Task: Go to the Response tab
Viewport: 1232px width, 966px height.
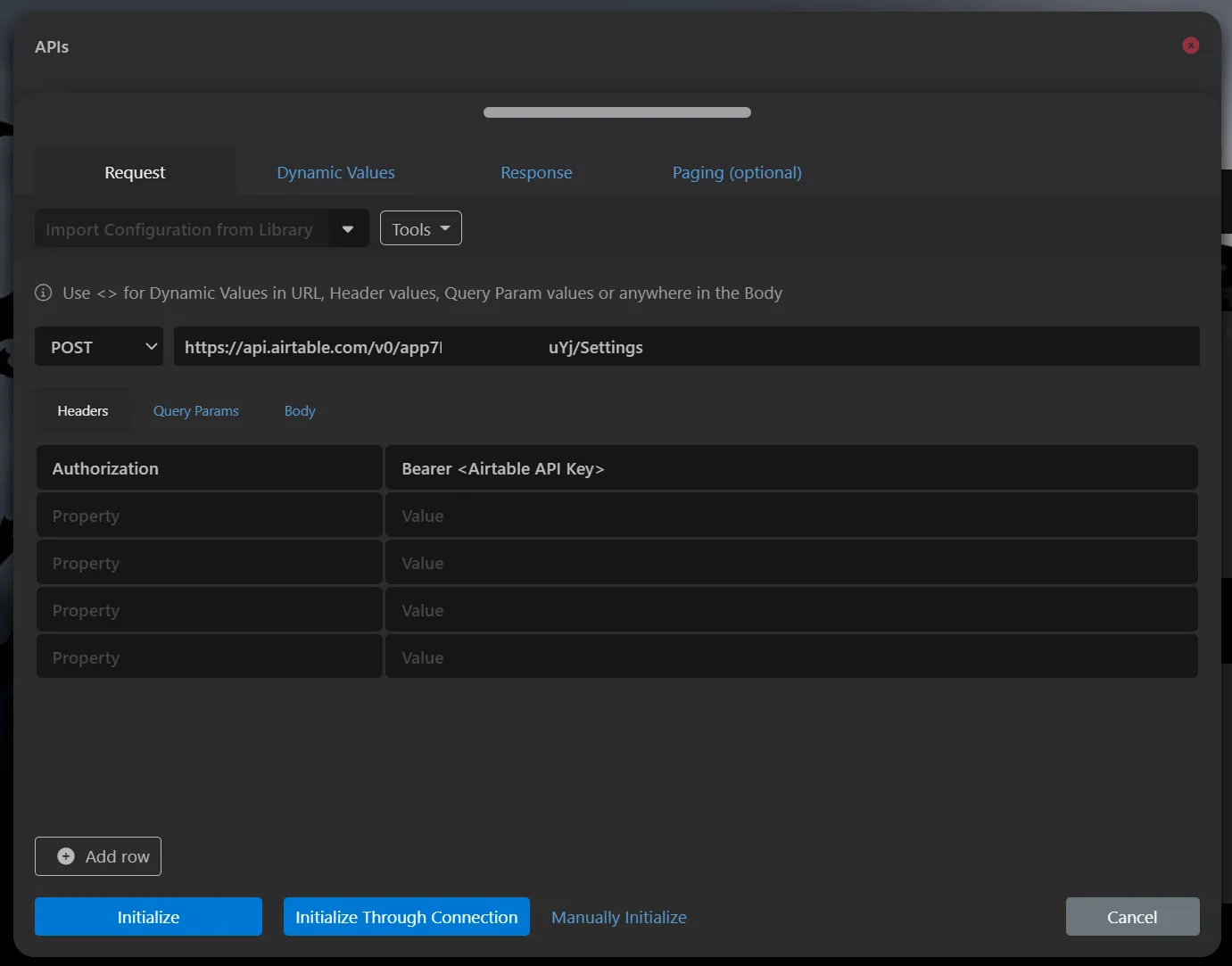Action: coord(536,172)
